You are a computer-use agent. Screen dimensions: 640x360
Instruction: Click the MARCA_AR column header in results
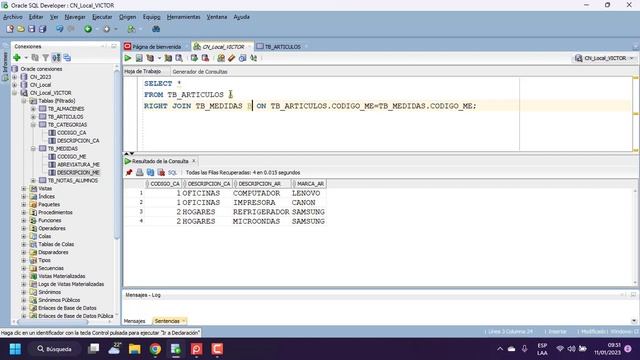(310, 184)
